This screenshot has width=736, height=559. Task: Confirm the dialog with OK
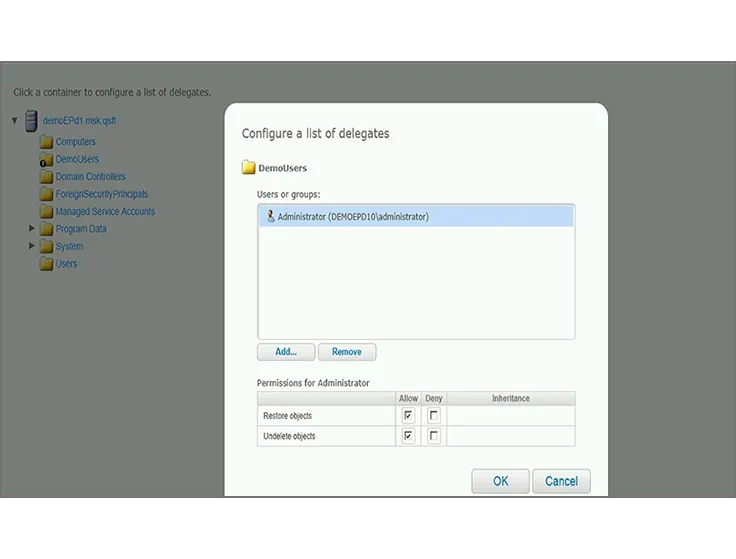coord(500,481)
